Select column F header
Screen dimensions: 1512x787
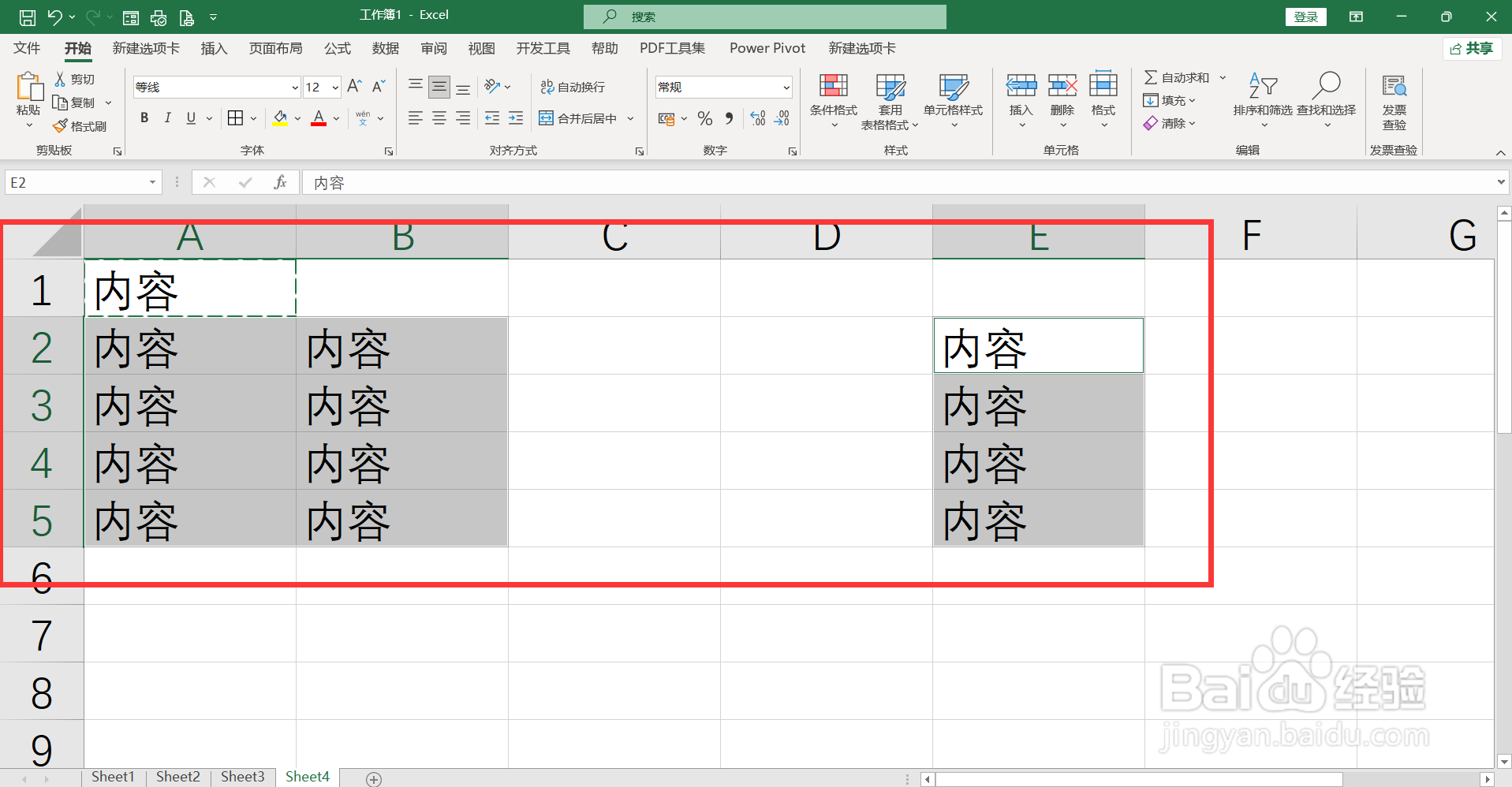[x=1251, y=235]
